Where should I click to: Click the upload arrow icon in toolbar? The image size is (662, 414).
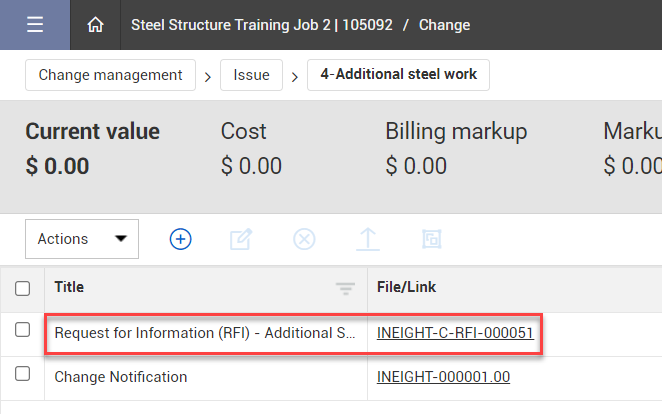click(368, 239)
